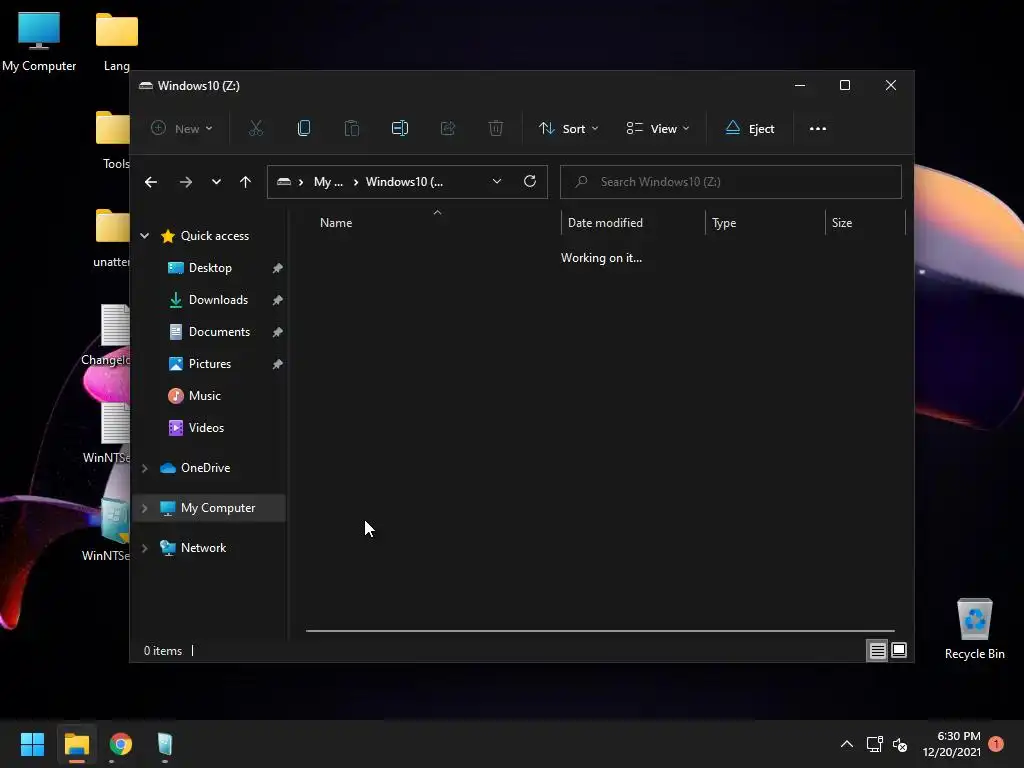This screenshot has height=768, width=1024.
Task: Open clock showing 6:30 PM
Action: coord(952,744)
